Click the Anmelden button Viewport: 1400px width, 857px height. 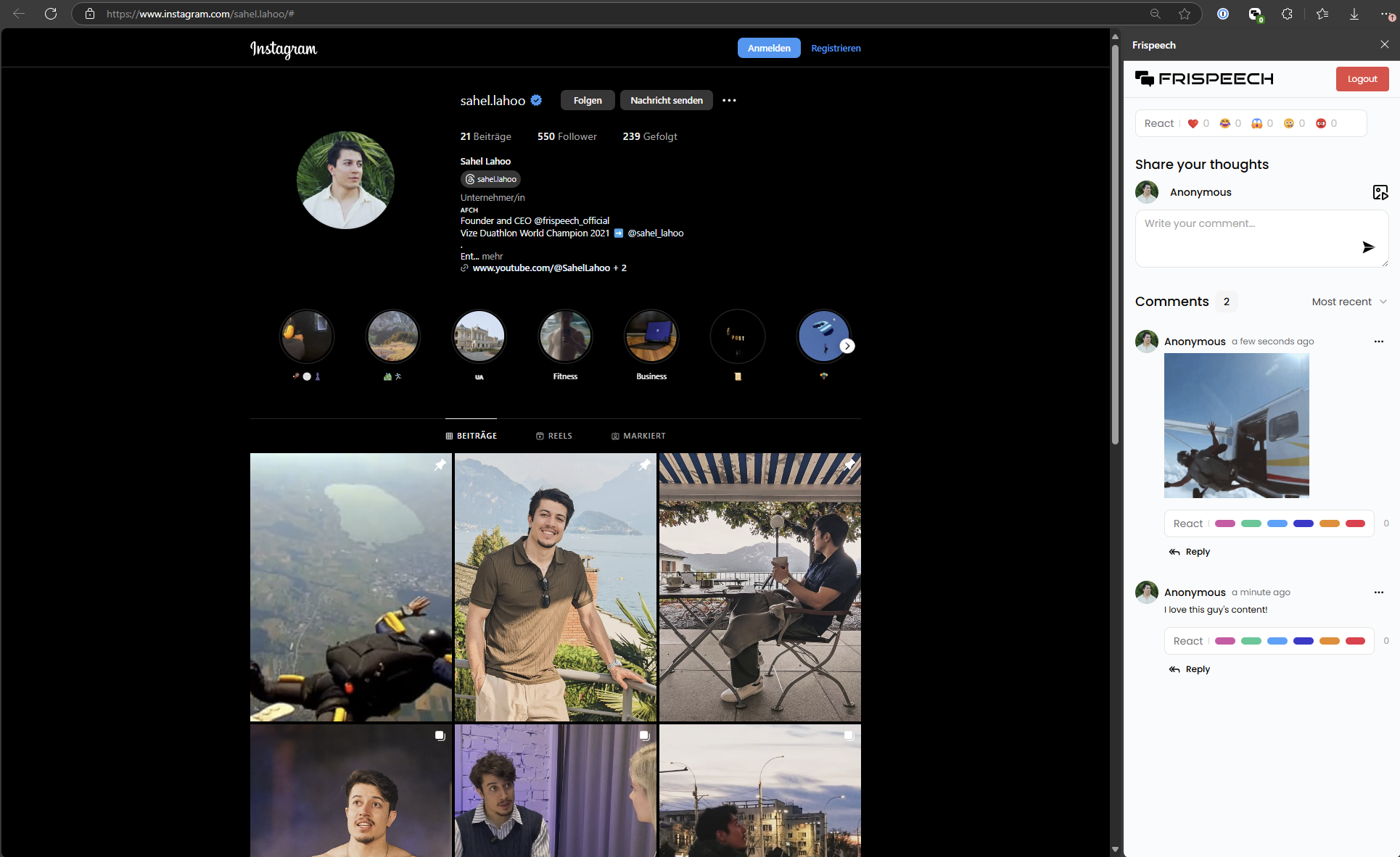tap(769, 48)
